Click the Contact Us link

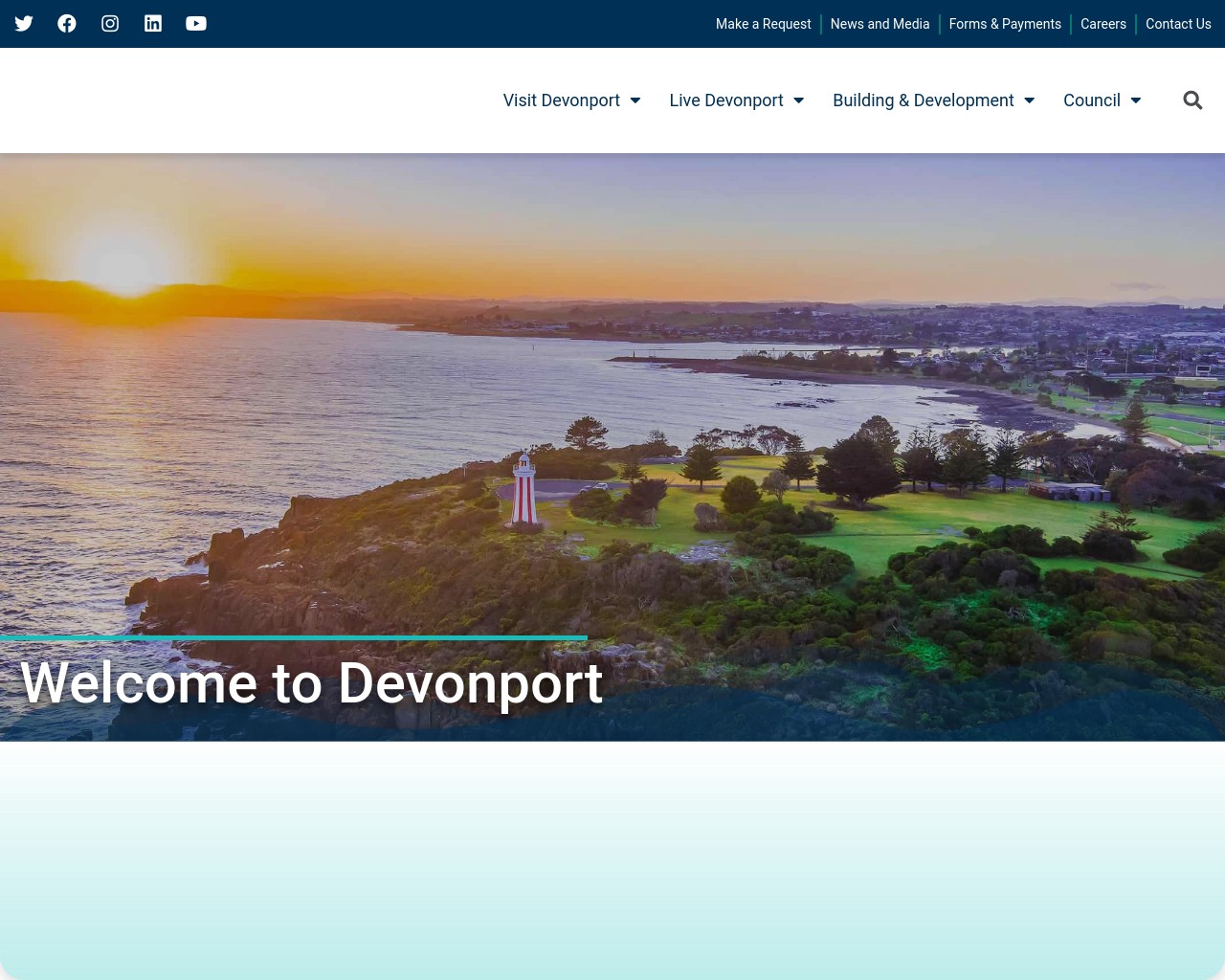tap(1178, 24)
